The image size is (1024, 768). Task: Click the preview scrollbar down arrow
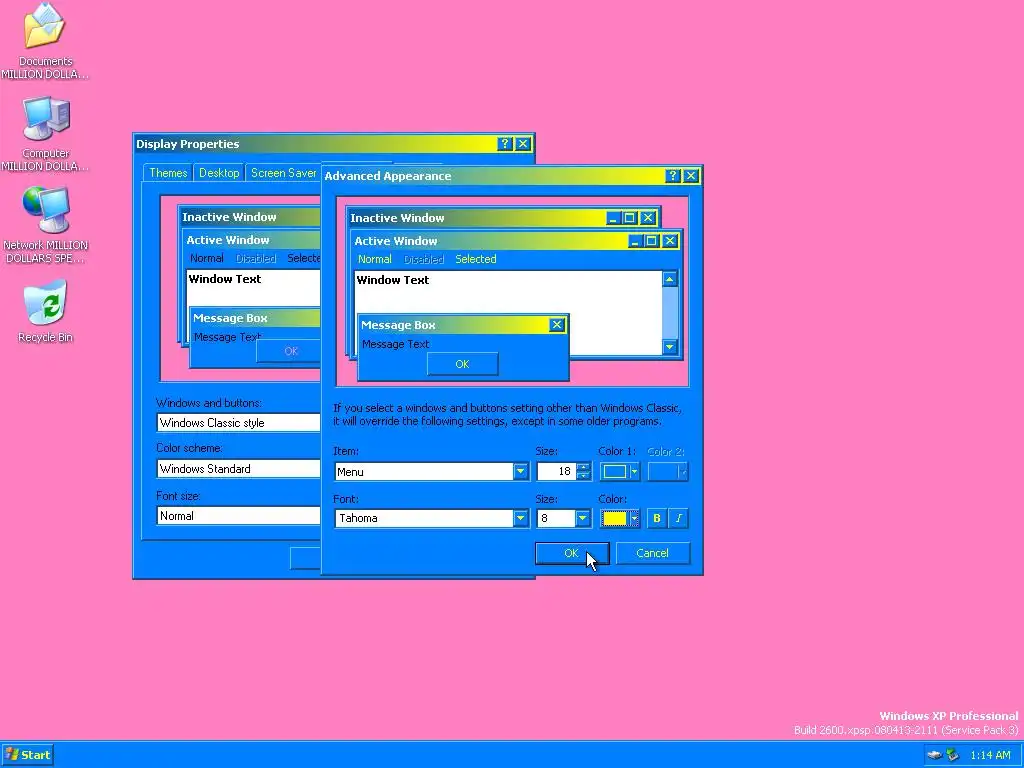[x=669, y=347]
